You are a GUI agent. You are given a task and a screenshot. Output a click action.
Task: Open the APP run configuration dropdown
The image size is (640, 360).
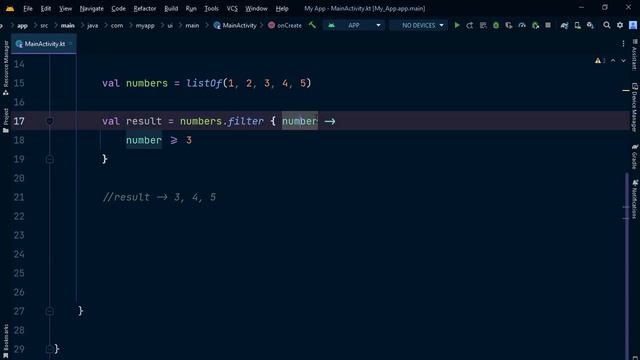click(x=354, y=25)
